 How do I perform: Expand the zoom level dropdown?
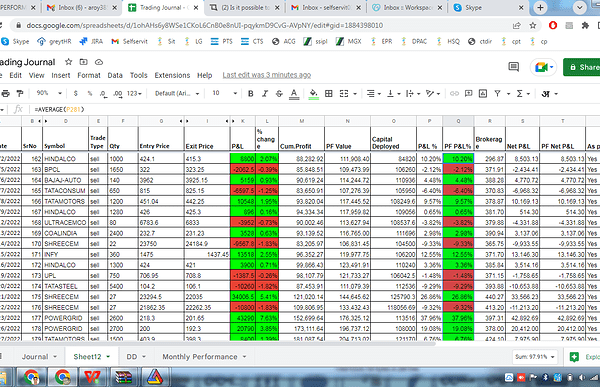click(49, 93)
